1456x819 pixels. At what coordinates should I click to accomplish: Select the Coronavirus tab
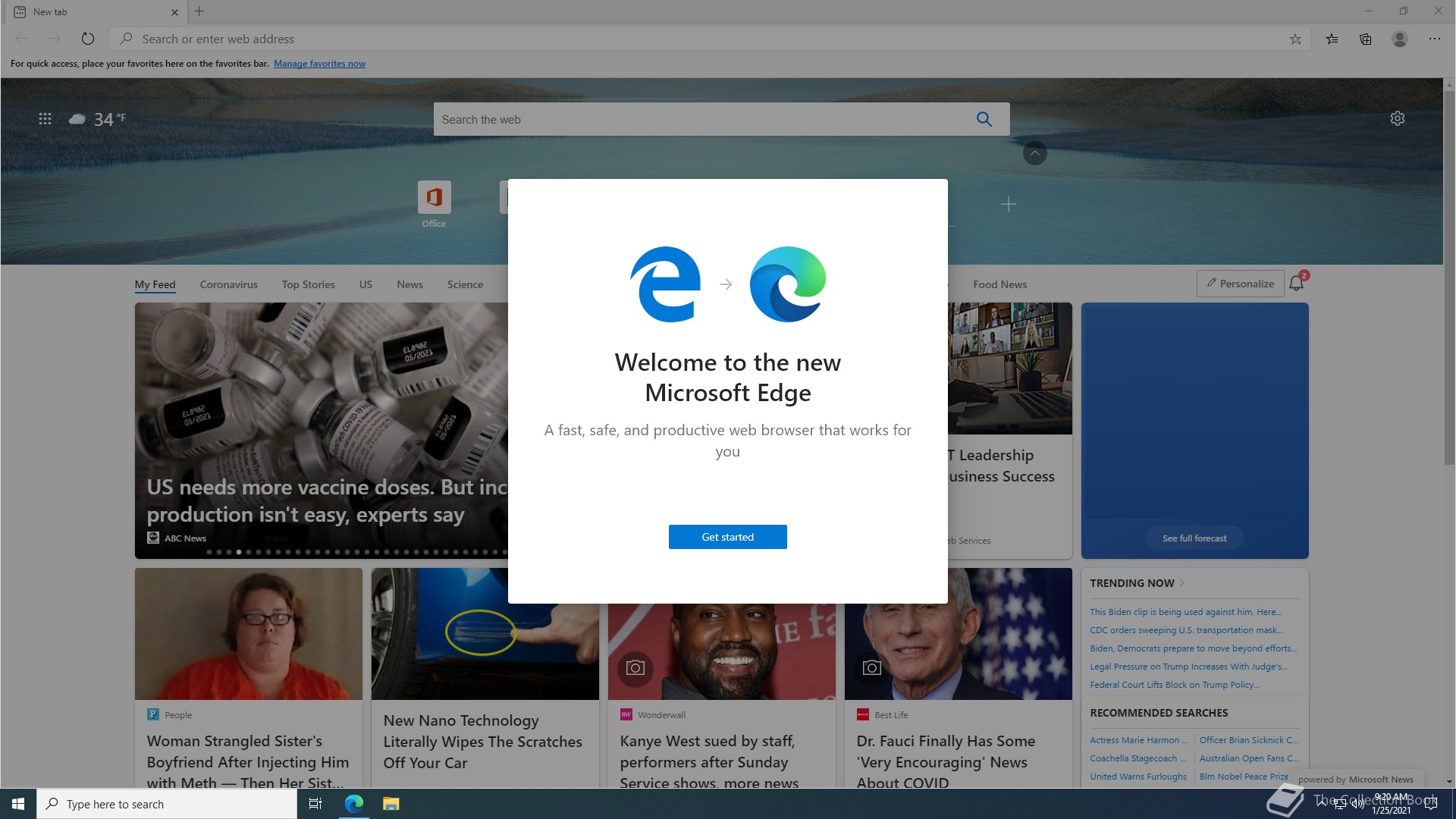point(228,284)
